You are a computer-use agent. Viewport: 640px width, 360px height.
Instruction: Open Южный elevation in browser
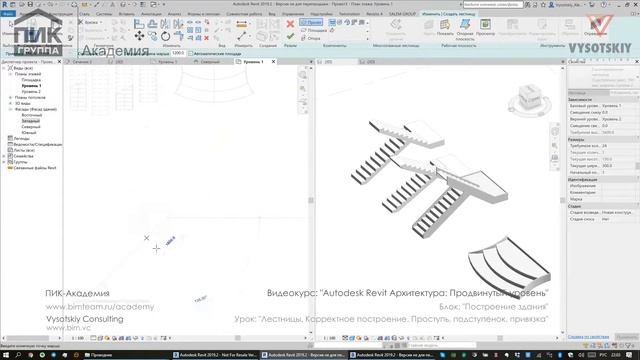tap(29, 133)
